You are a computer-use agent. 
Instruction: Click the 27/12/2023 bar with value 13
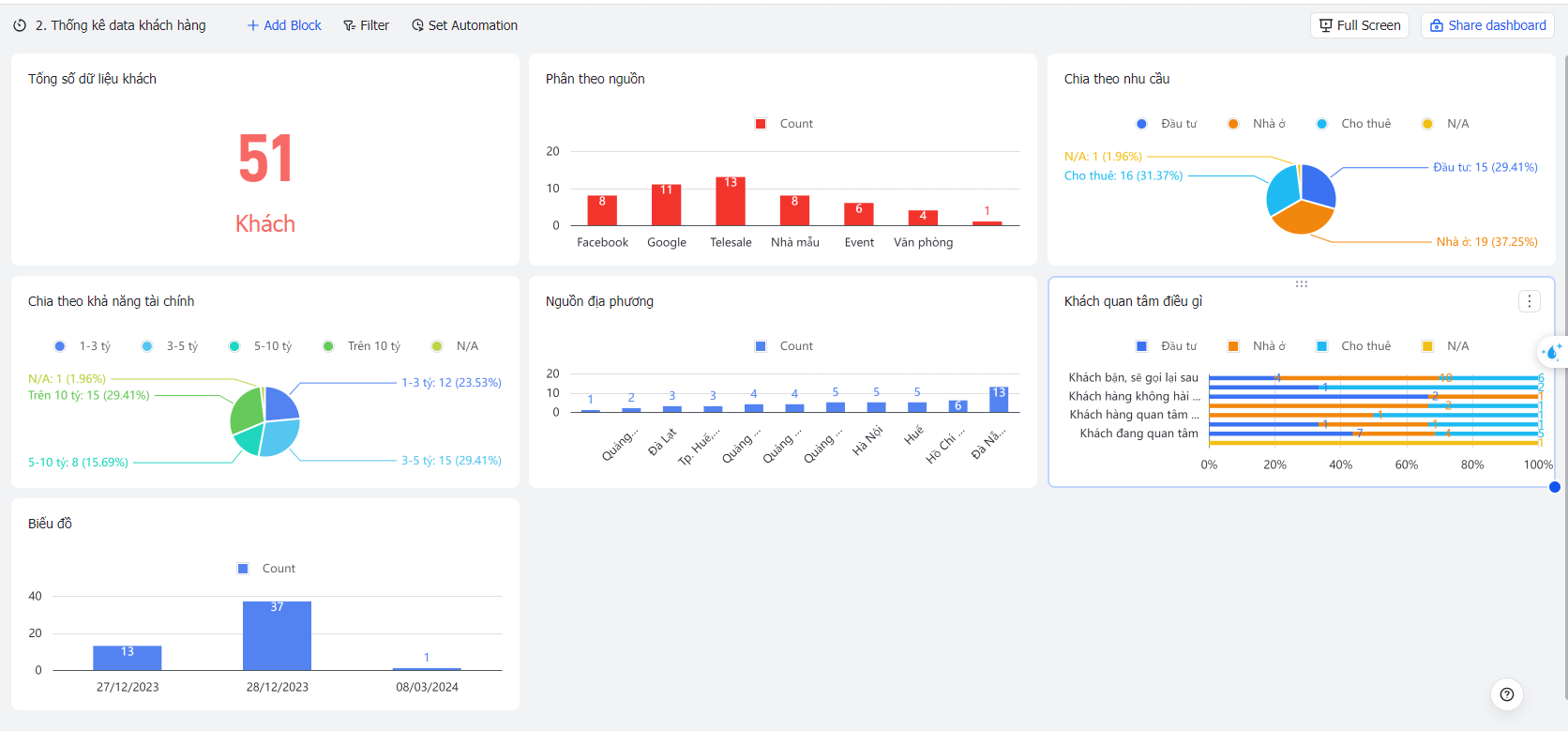coord(127,658)
